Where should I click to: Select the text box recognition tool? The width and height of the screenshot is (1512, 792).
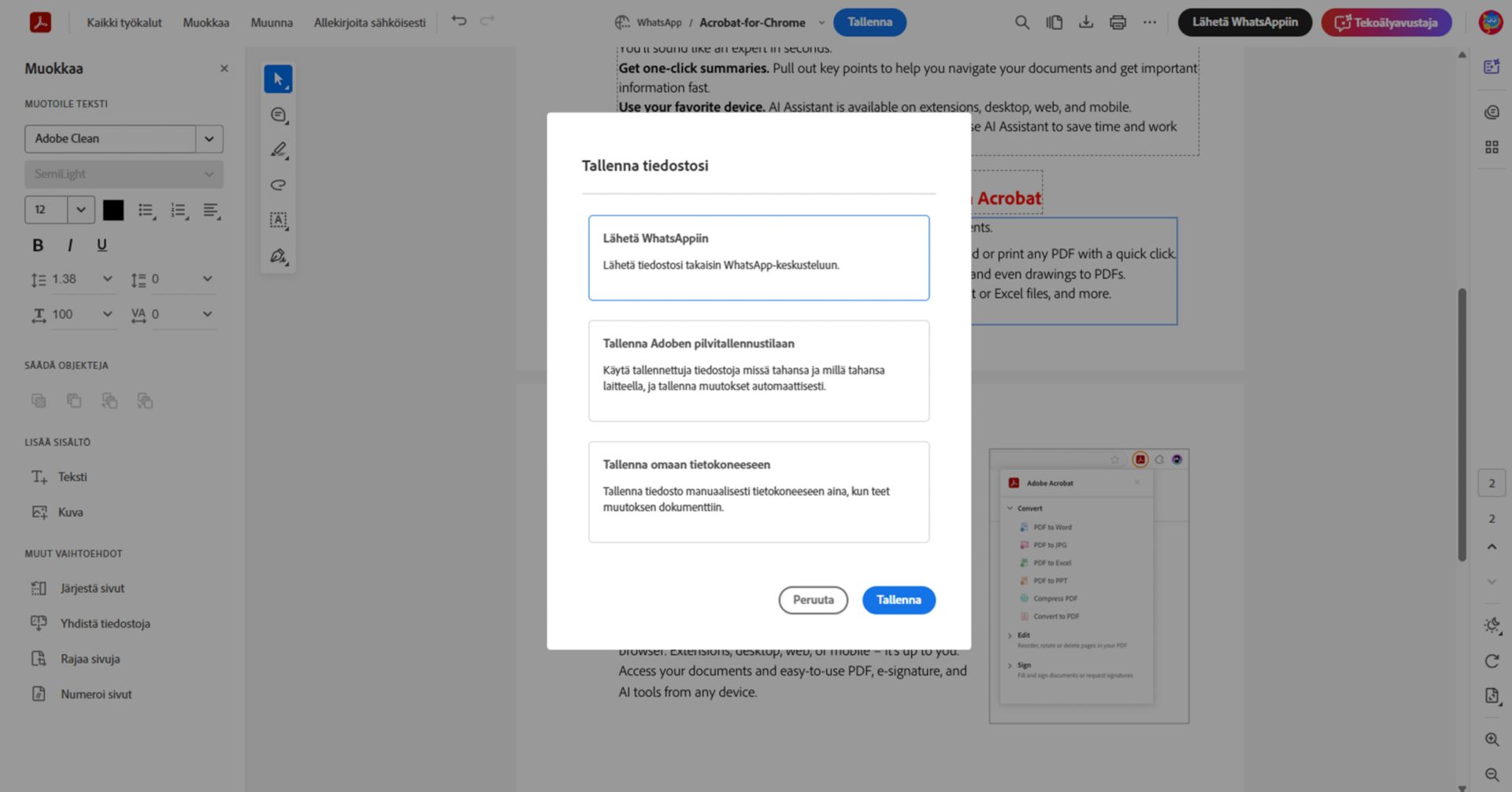[278, 220]
